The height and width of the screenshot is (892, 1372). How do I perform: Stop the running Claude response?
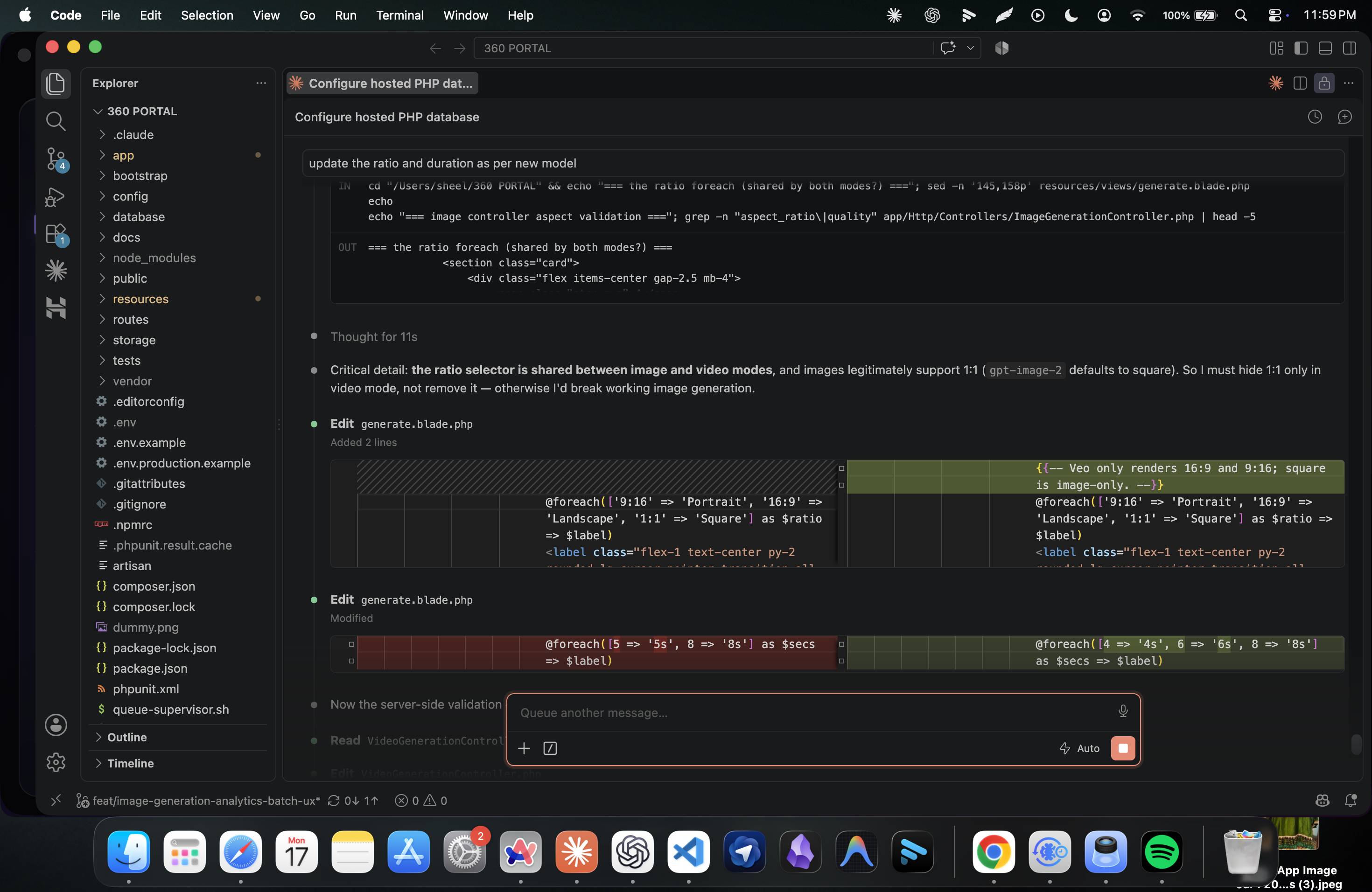[x=1122, y=748]
